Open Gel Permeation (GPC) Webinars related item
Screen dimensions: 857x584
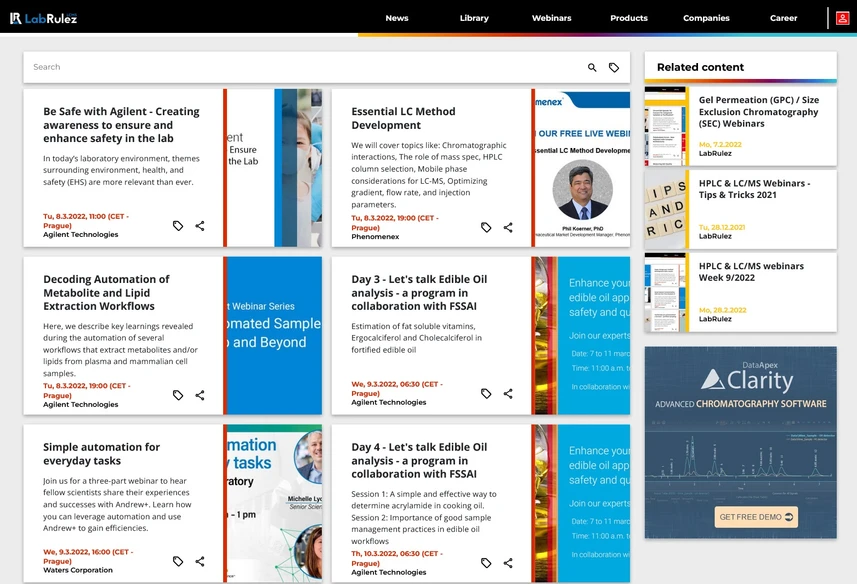[759, 112]
